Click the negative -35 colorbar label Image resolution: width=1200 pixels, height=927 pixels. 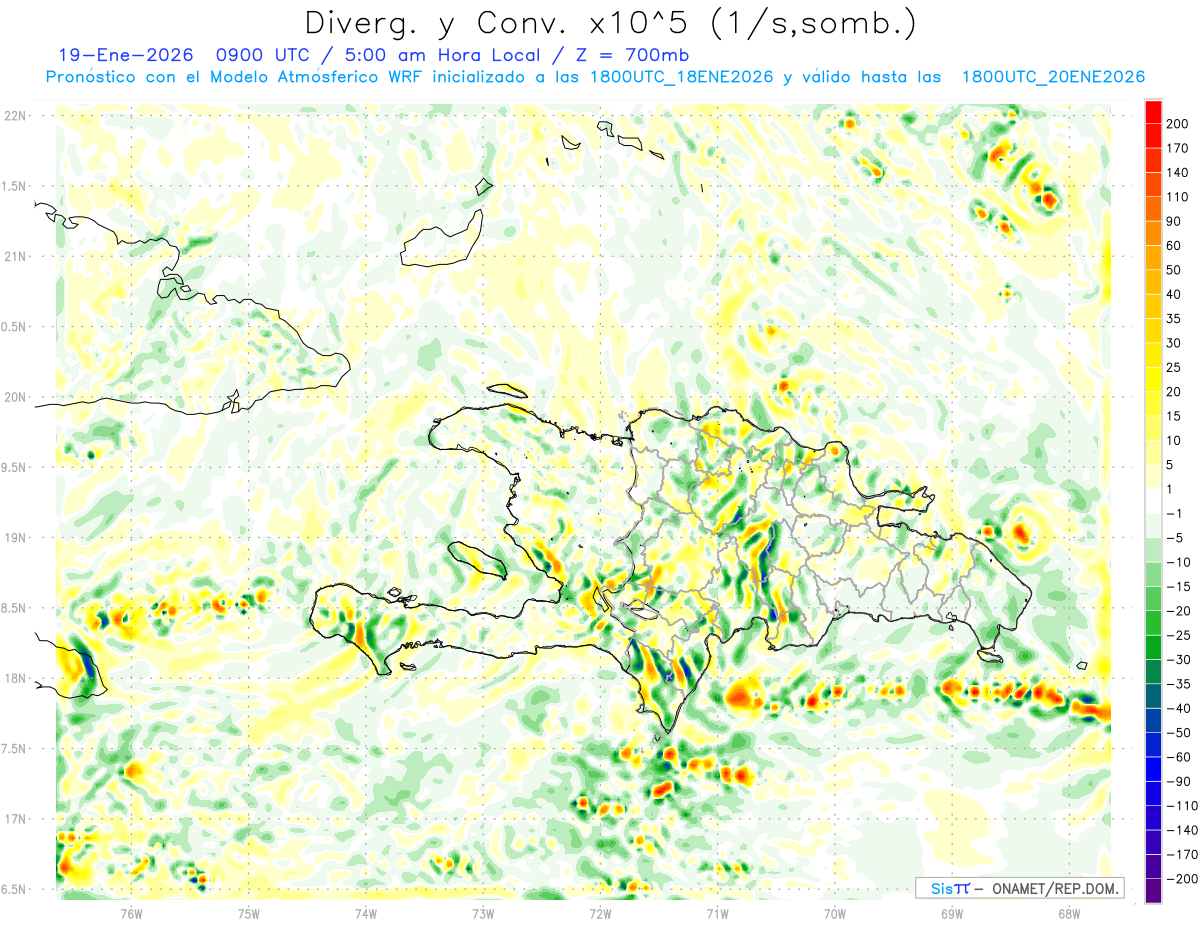coord(1181,684)
